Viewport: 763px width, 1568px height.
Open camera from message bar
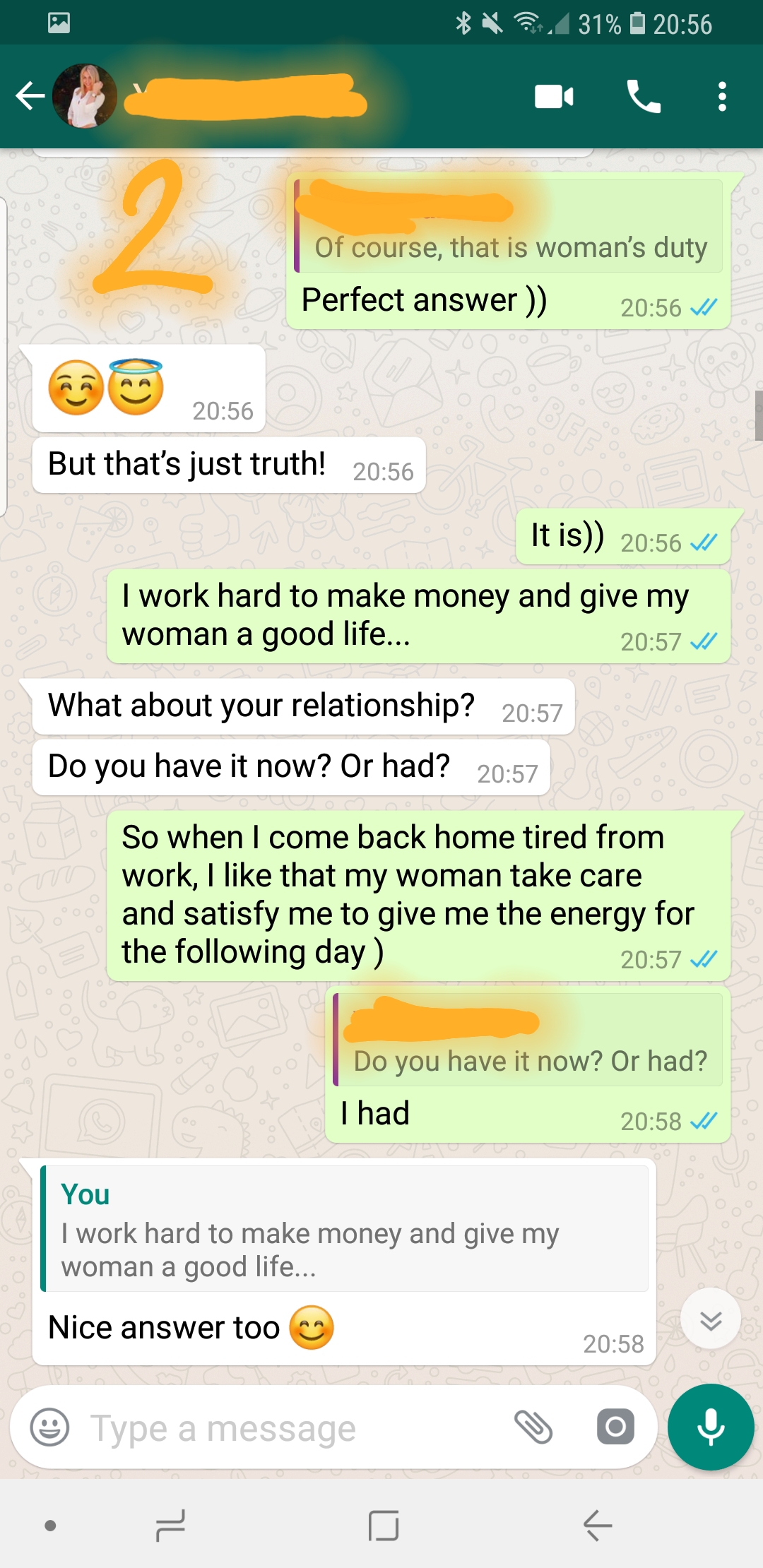pos(615,1427)
